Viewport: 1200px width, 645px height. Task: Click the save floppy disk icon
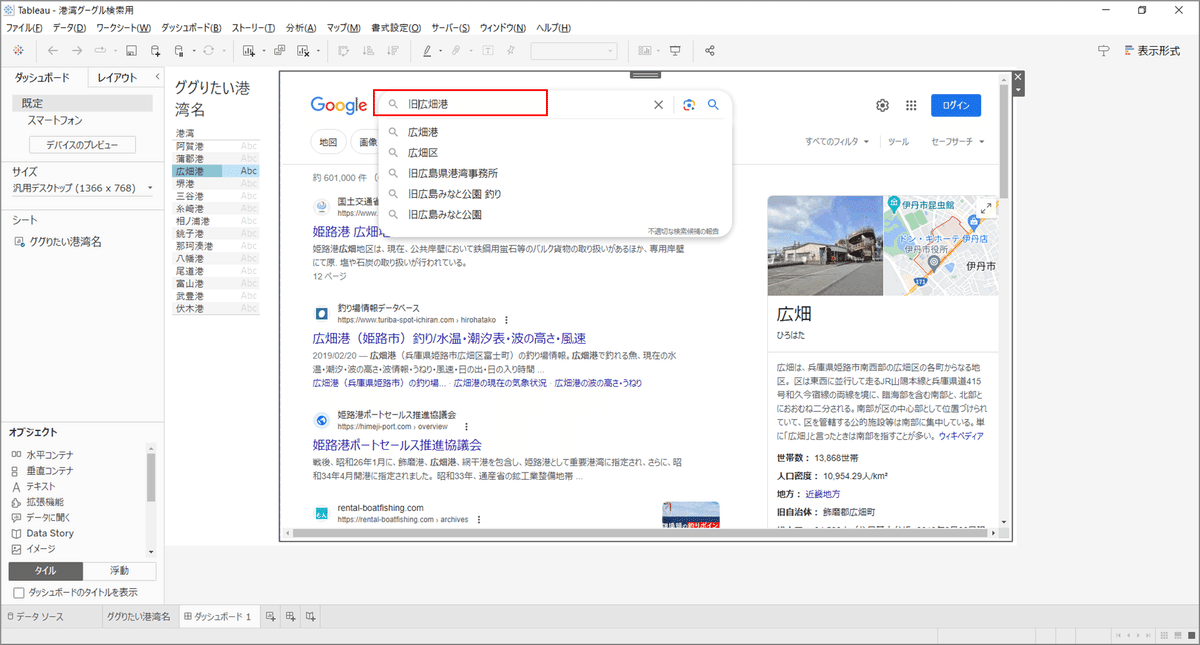tap(130, 50)
